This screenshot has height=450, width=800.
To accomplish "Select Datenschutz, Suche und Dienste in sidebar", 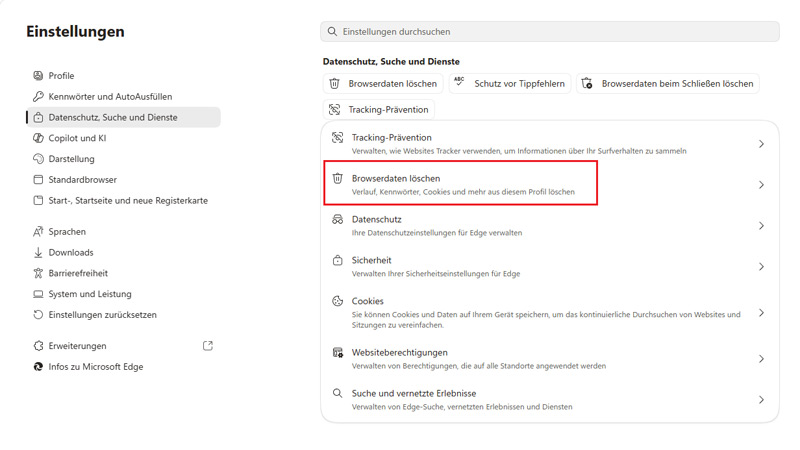I will click(x=123, y=117).
